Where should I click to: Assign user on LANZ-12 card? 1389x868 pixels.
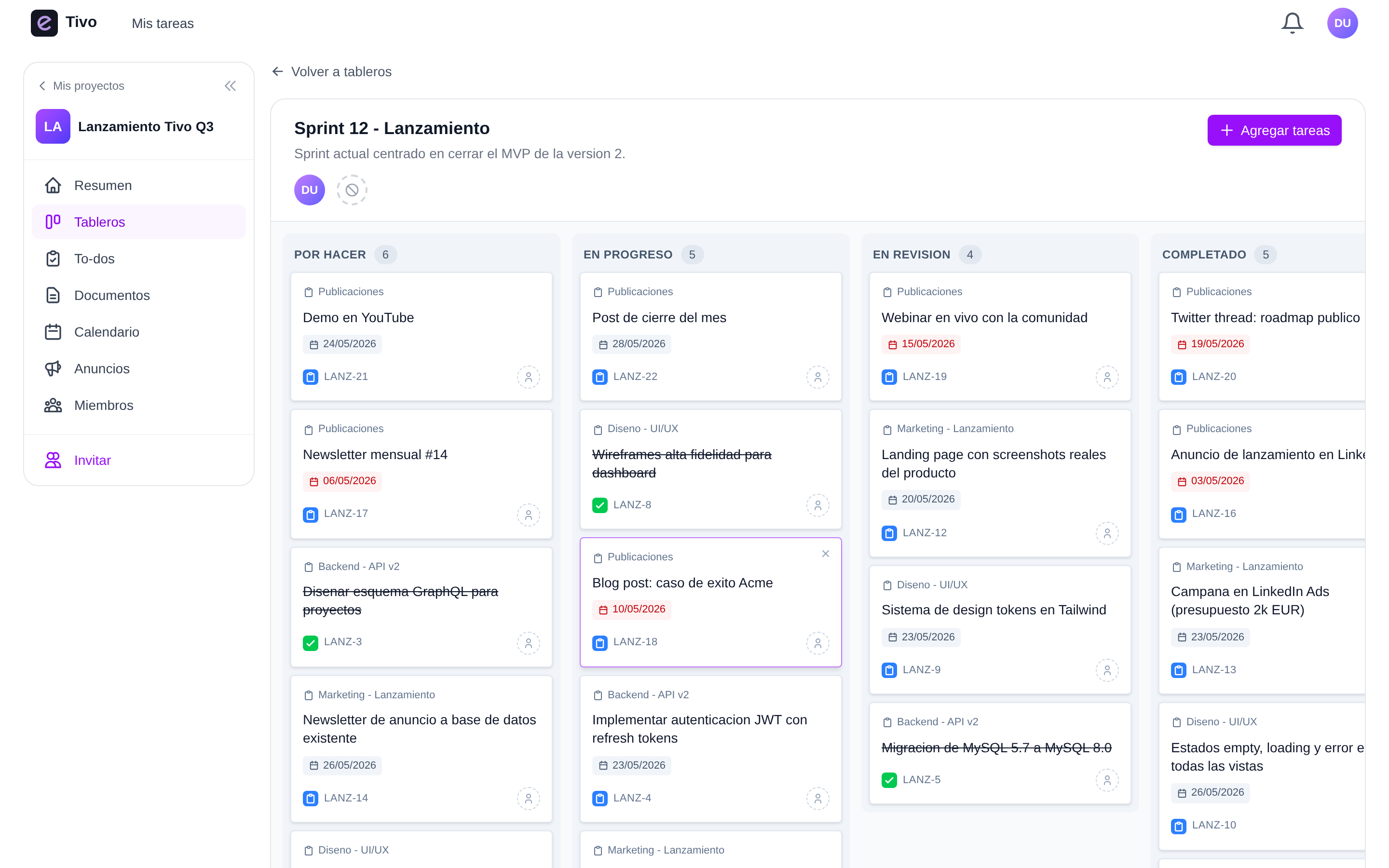(x=1106, y=533)
